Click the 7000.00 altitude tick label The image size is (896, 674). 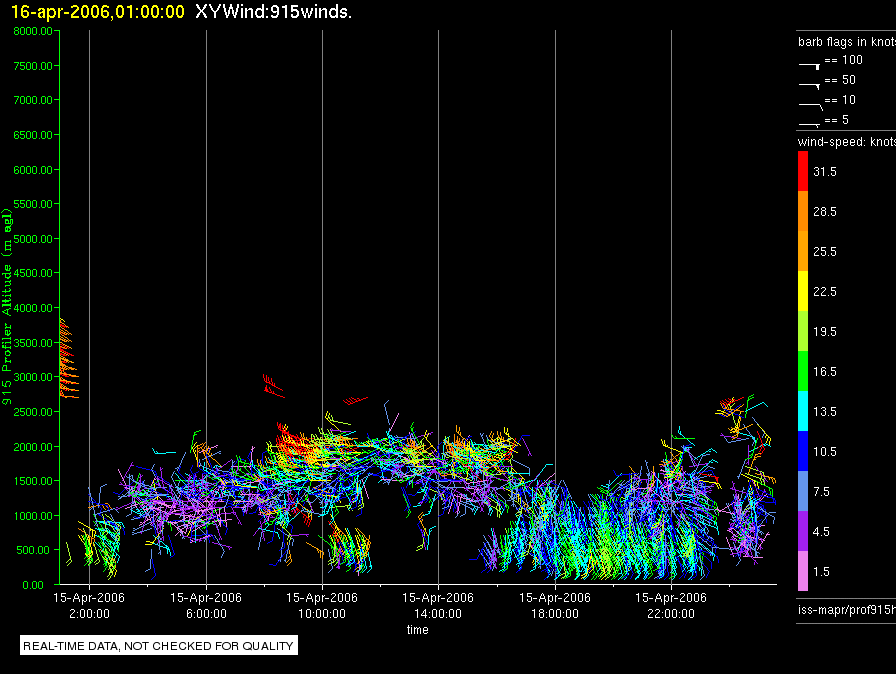pos(33,100)
